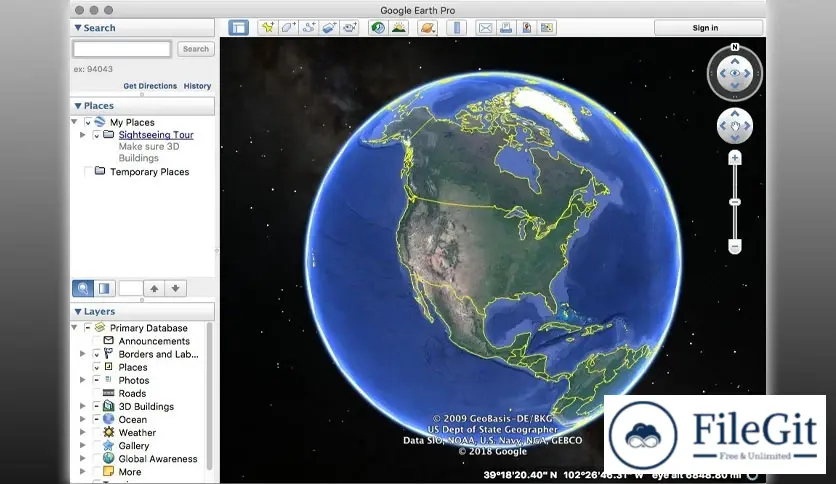The width and height of the screenshot is (836, 484).
Task: Toggle the Temporary Places checkbox
Action: (x=88, y=172)
